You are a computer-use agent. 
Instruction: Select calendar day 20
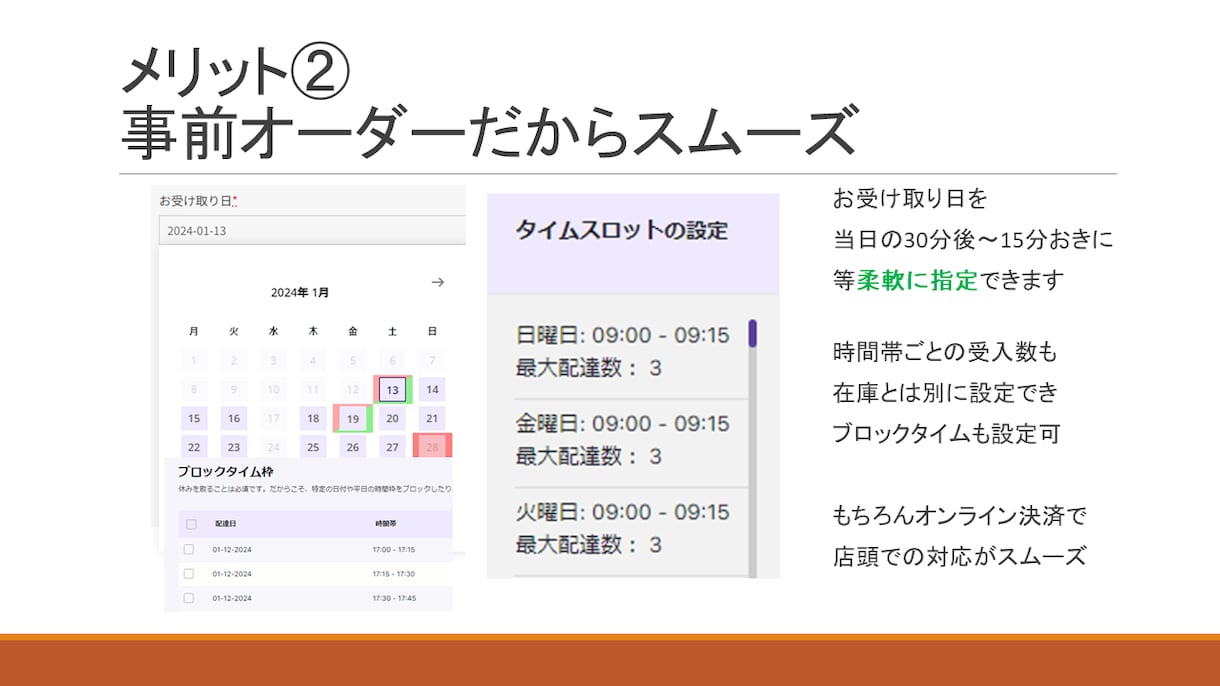coord(393,419)
